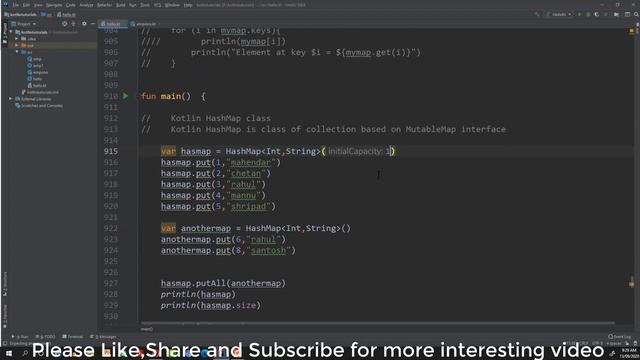The image size is (640, 360).
Task: Open the Build menu
Action: 121,5
